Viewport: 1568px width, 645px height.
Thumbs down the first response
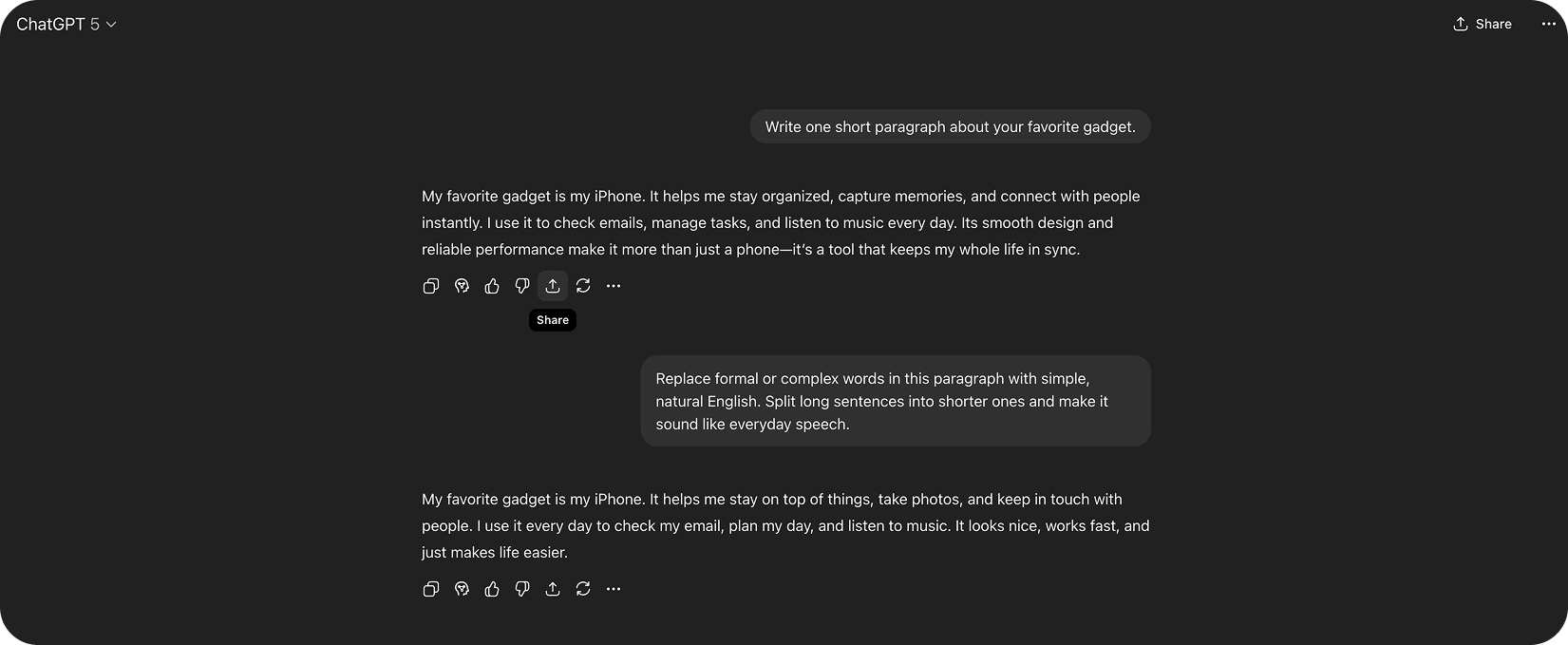522,286
